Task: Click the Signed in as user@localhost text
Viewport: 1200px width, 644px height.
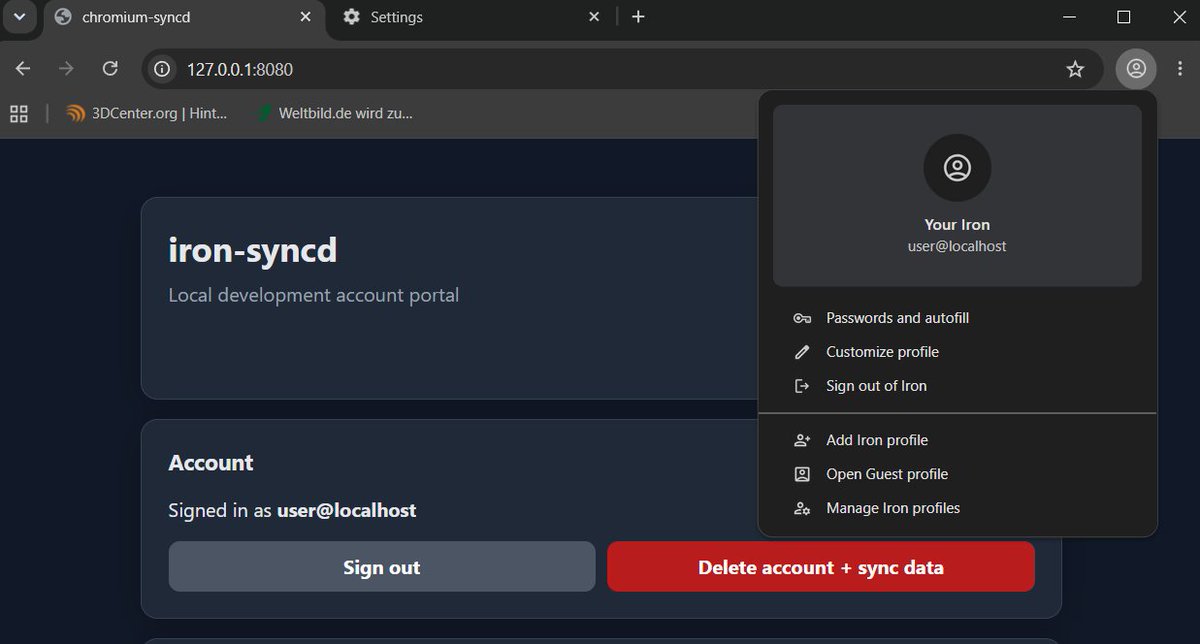Action: click(x=292, y=511)
